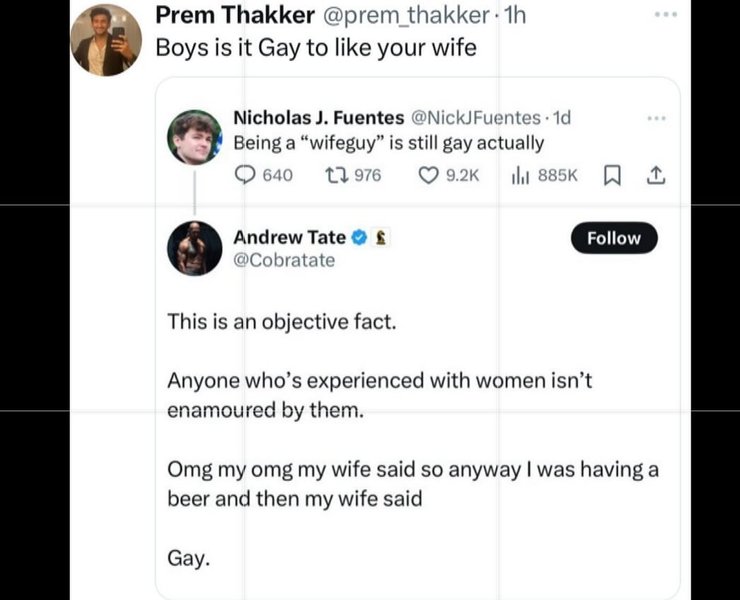Open view analytics icon showing 885K
Image resolution: width=740 pixels, height=600 pixels.
tap(519, 175)
